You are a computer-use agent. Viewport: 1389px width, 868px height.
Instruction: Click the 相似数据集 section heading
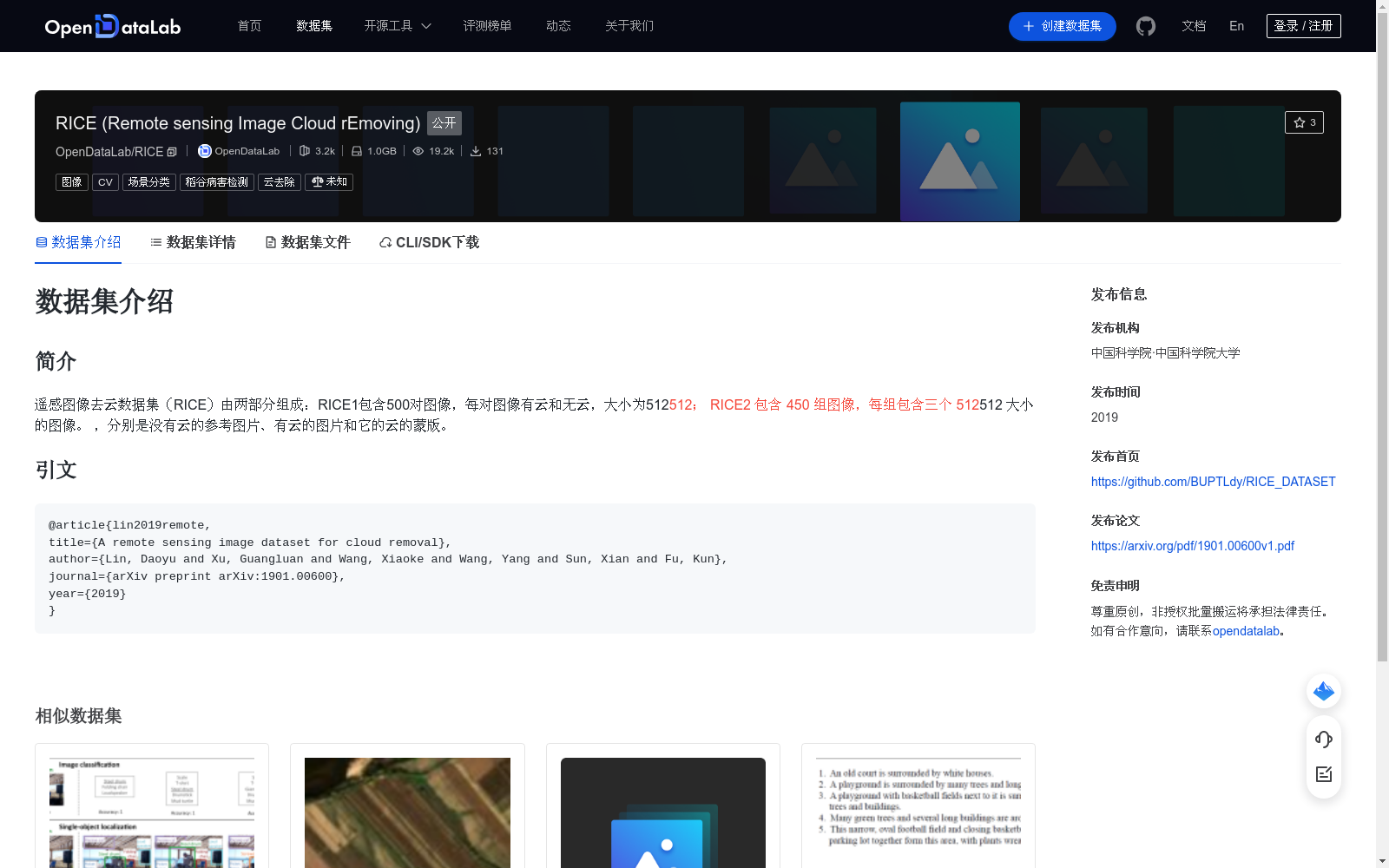tap(78, 716)
